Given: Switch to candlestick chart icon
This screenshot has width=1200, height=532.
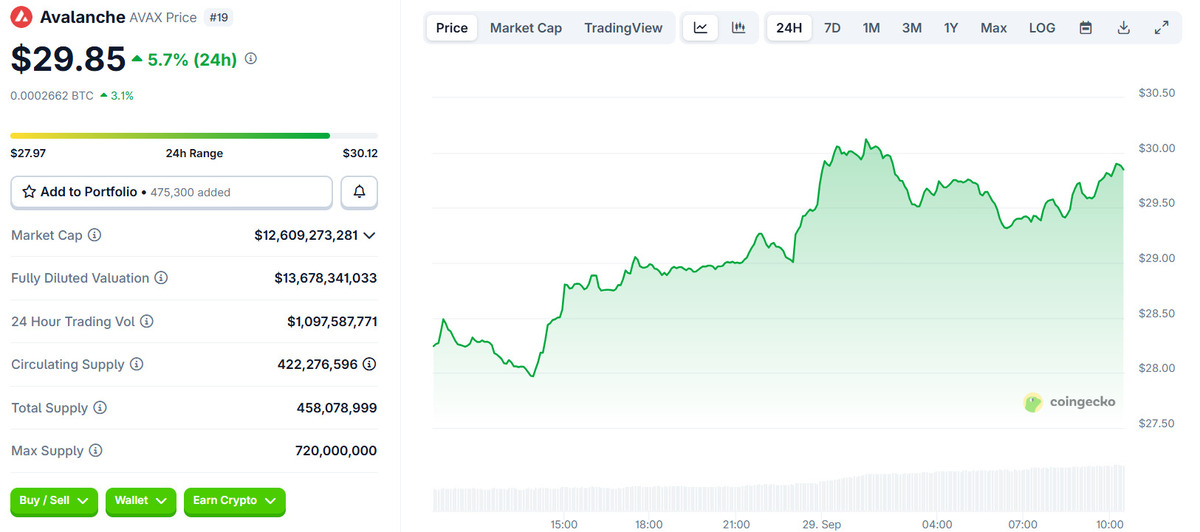Looking at the screenshot, I should coord(738,28).
